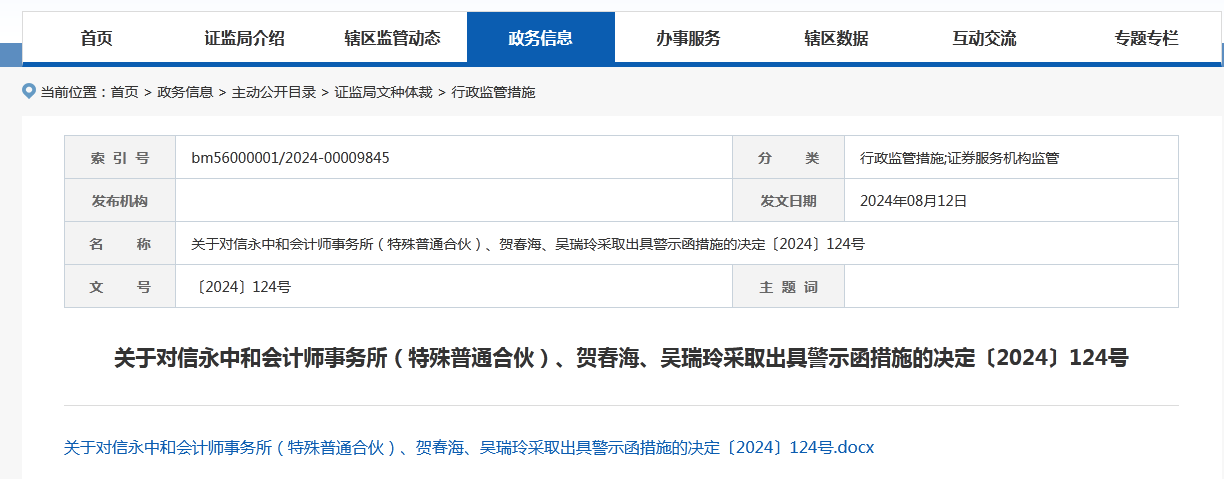1224x479 pixels.
Task: Open the 首页 navigation tab
Action: [97, 39]
